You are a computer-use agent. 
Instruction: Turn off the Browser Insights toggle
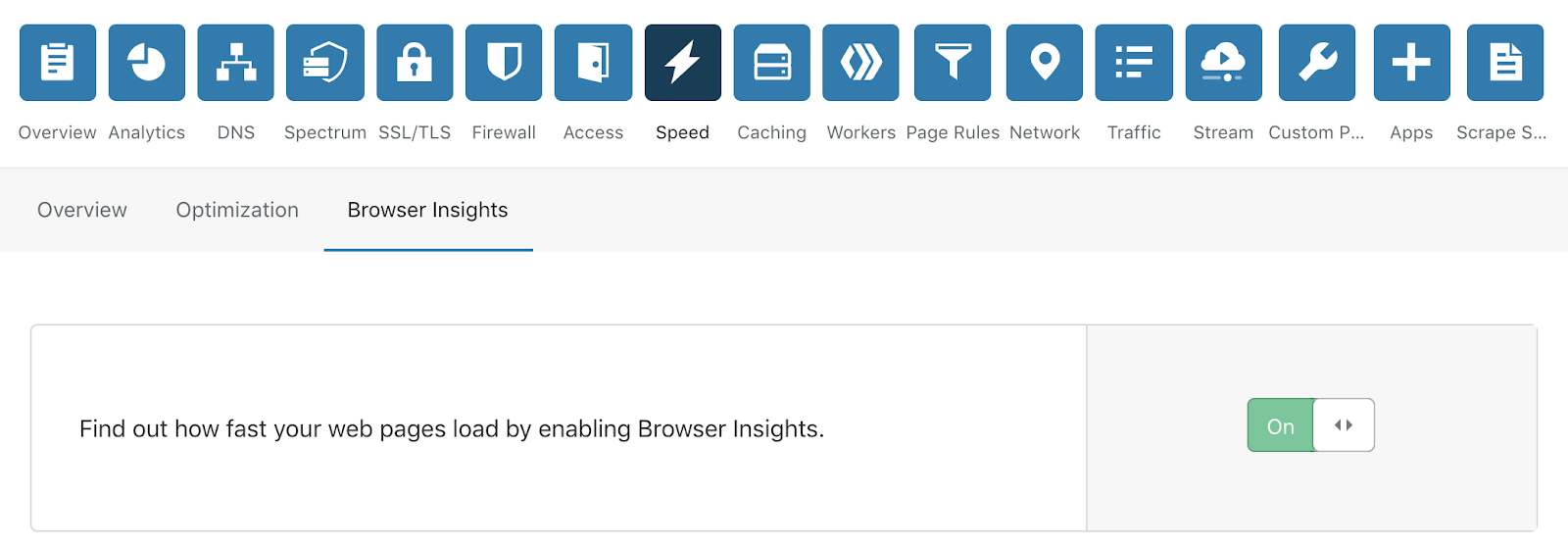pos(1311,425)
